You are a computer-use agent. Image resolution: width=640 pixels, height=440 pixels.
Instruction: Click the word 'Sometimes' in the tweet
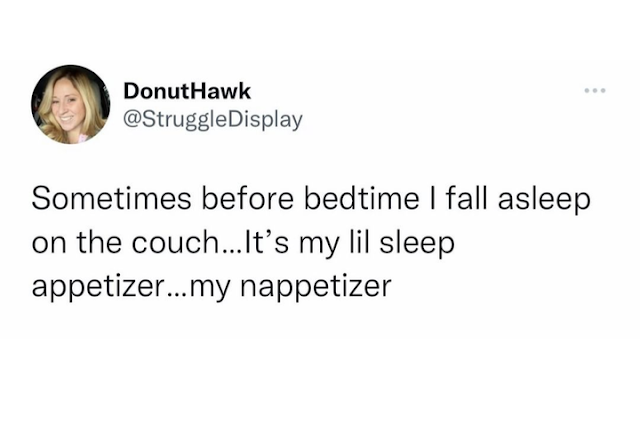pyautogui.click(x=111, y=199)
